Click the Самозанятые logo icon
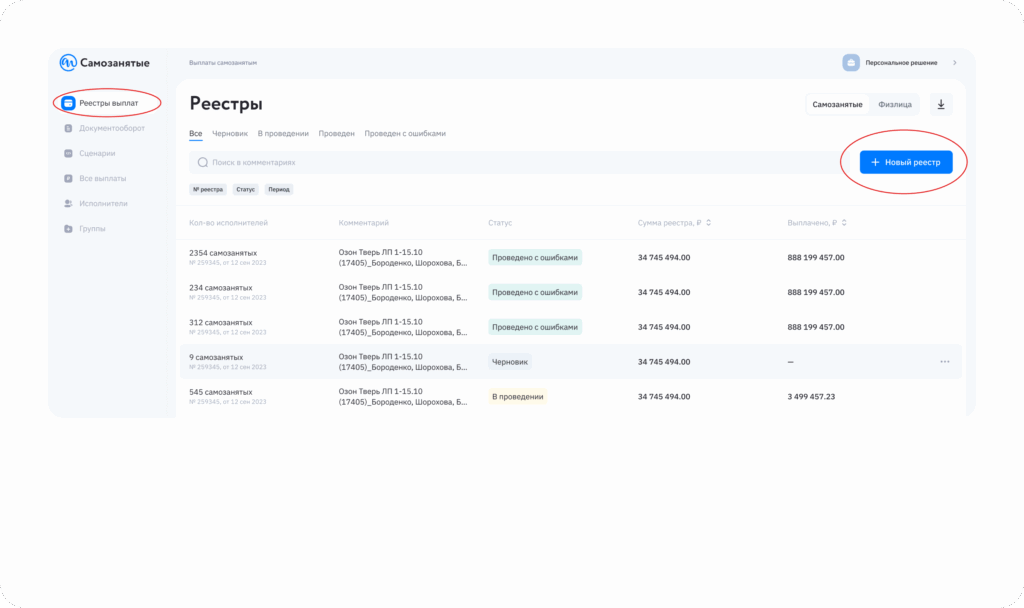 68,63
